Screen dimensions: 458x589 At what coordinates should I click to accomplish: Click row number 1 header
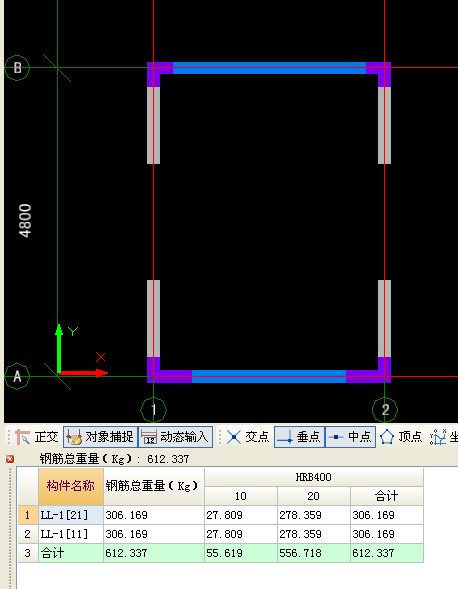[28, 515]
